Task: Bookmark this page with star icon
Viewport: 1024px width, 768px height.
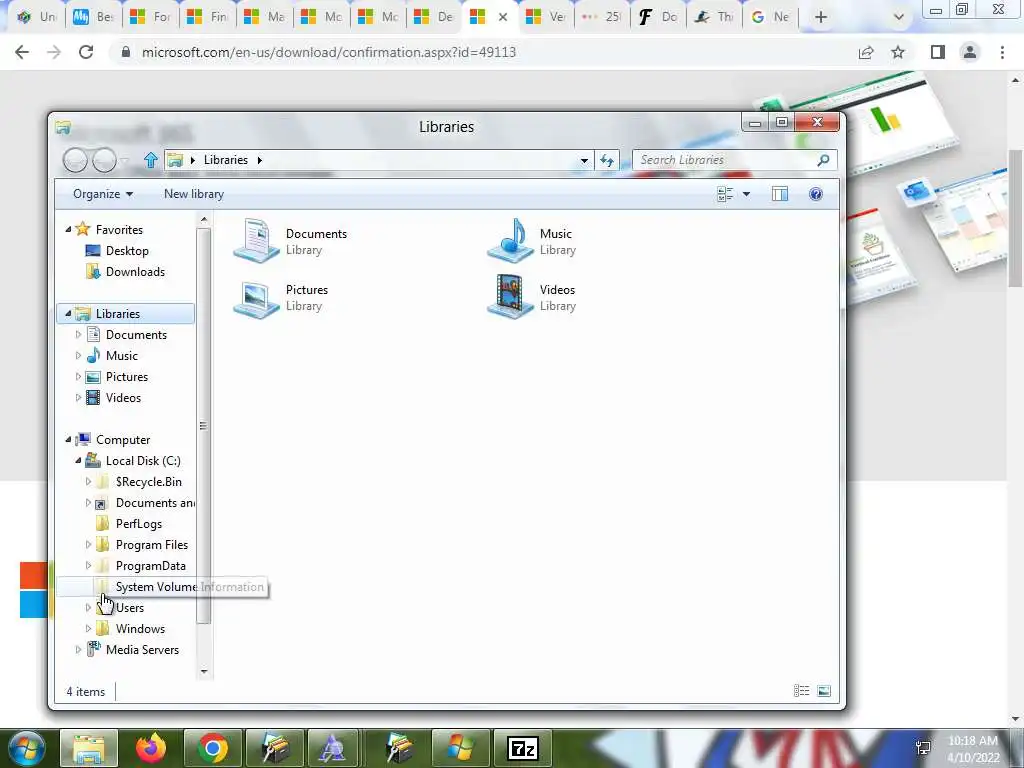Action: [898, 52]
